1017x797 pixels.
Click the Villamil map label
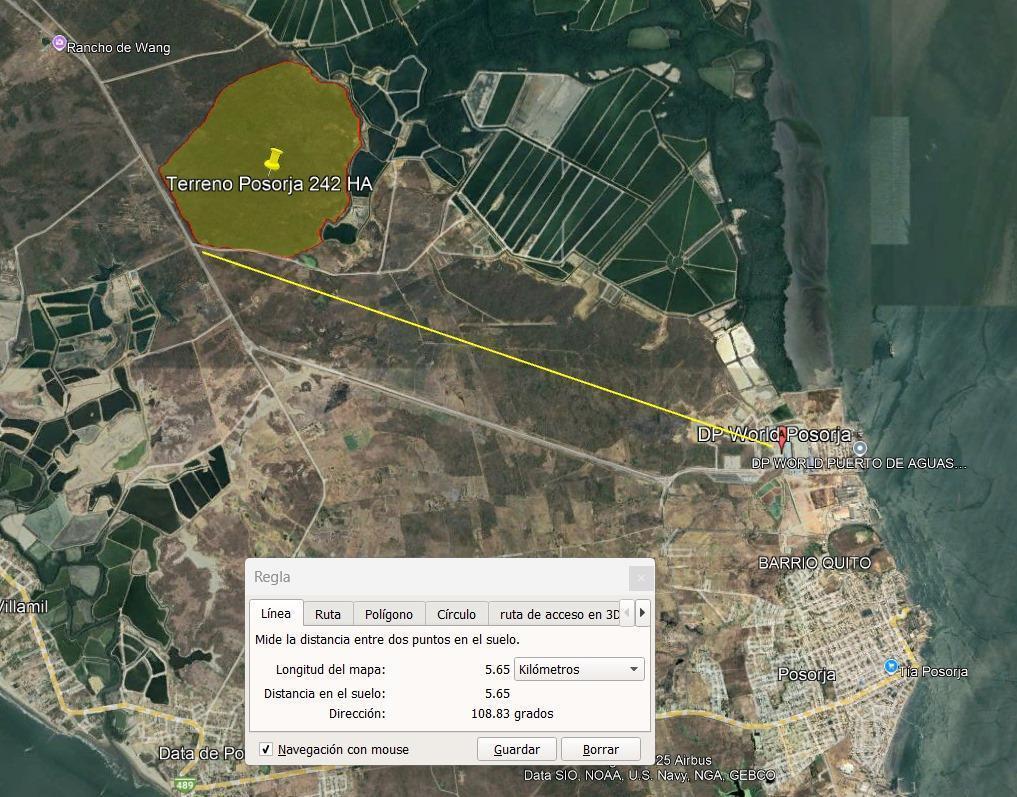pyautogui.click(x=24, y=607)
